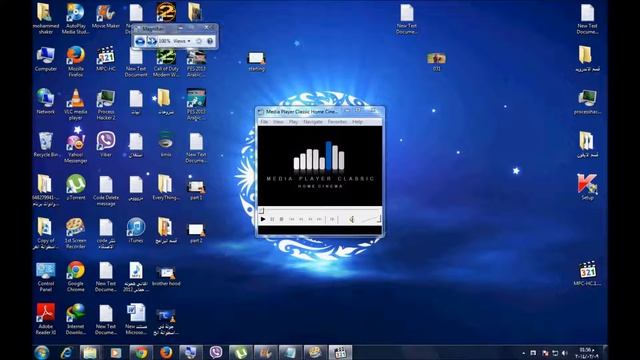
Task: Select Movie Maker desktop shortcut
Action: [x=106, y=16]
